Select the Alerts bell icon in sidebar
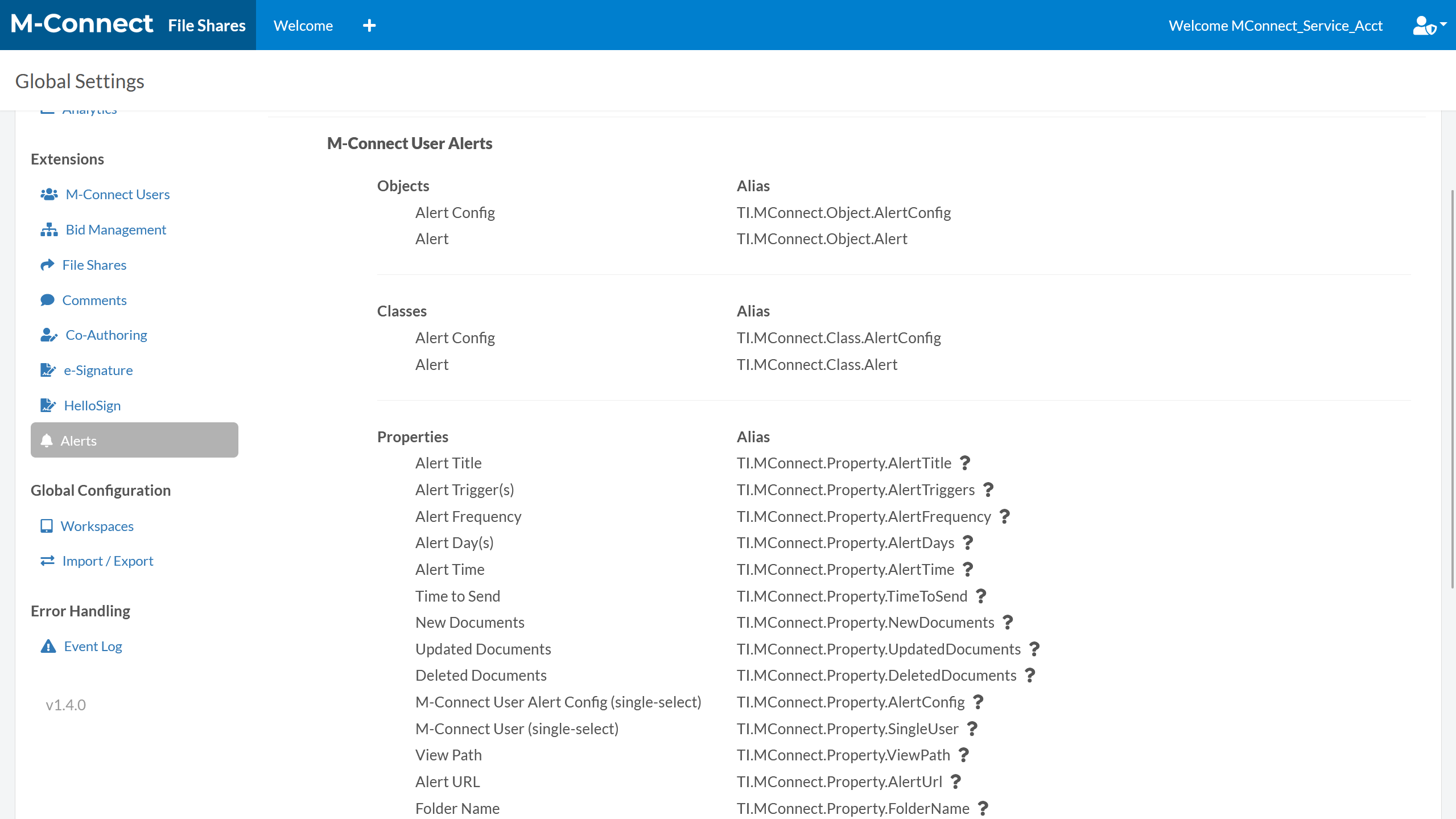This screenshot has width=1456, height=819. coord(48,440)
